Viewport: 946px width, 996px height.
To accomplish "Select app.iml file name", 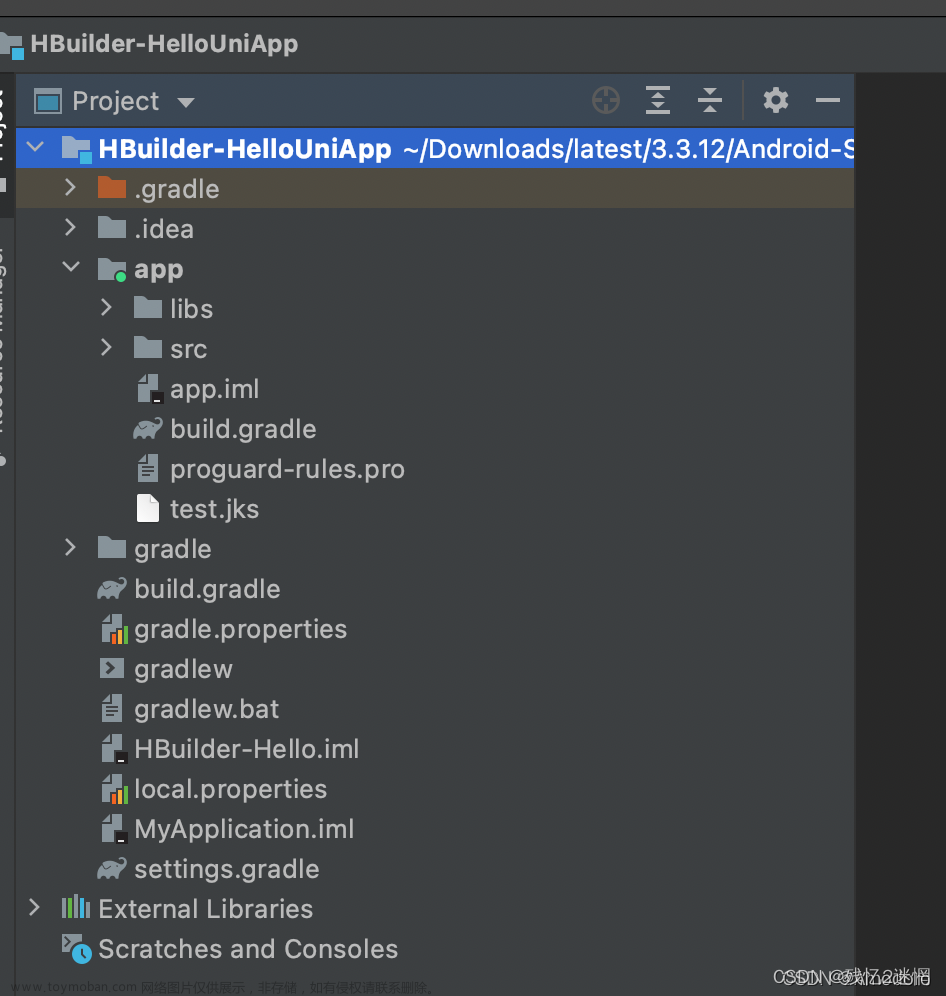I will click(x=215, y=389).
